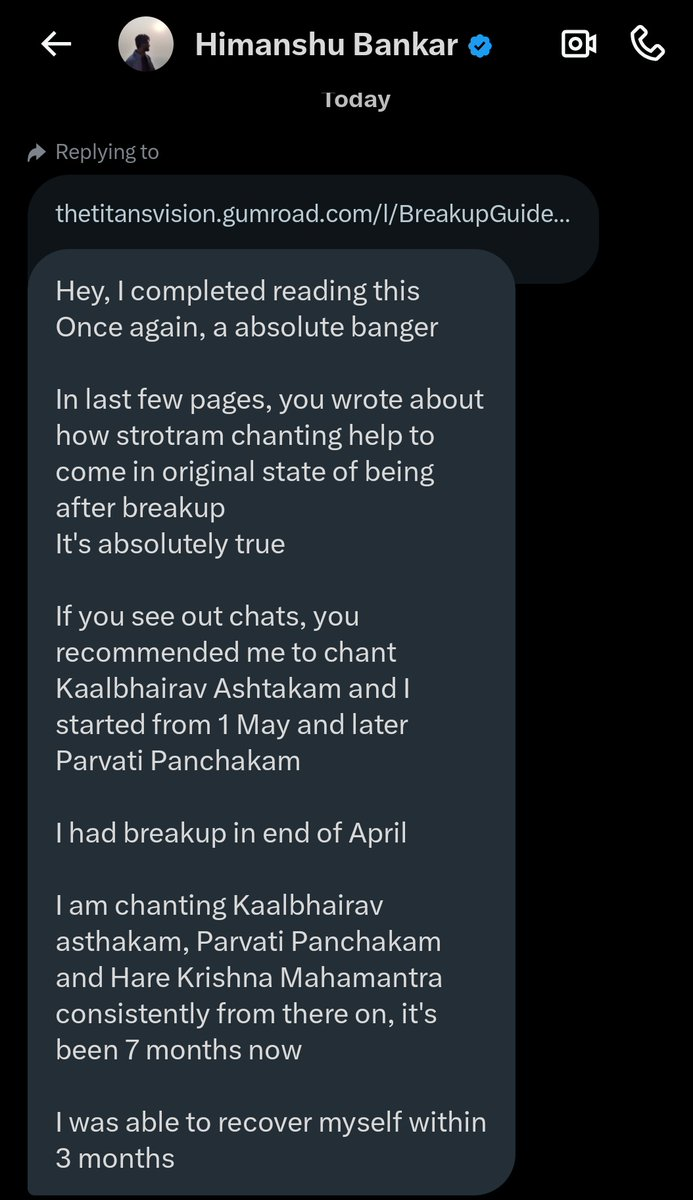Click the "Hare Krishna Mahamantra" line
This screenshot has height=1200, width=693.
coord(249,977)
